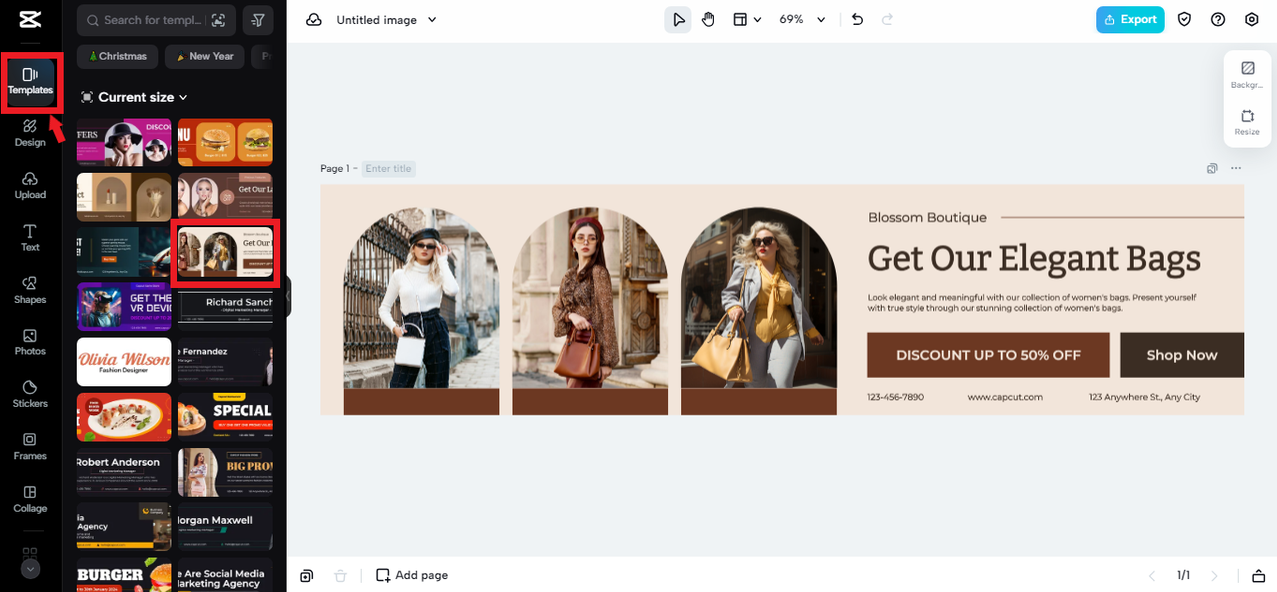
Task: Open the Templates panel in sidebar
Action: 30,81
